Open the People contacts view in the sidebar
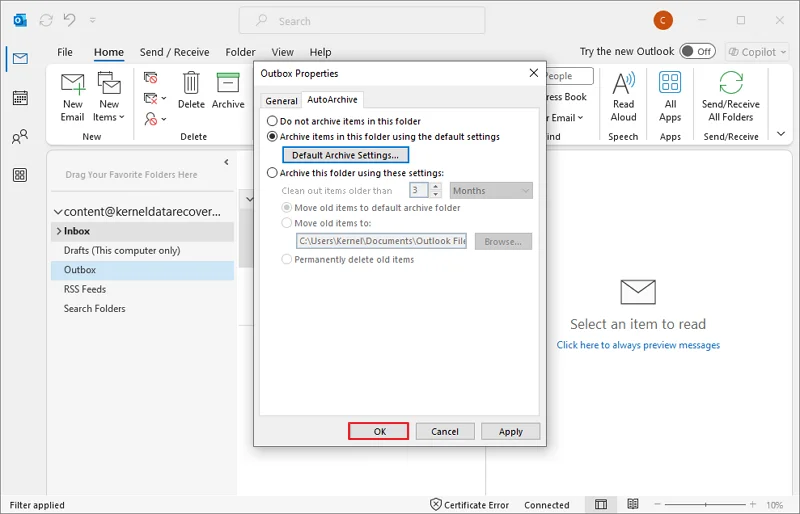 20,136
